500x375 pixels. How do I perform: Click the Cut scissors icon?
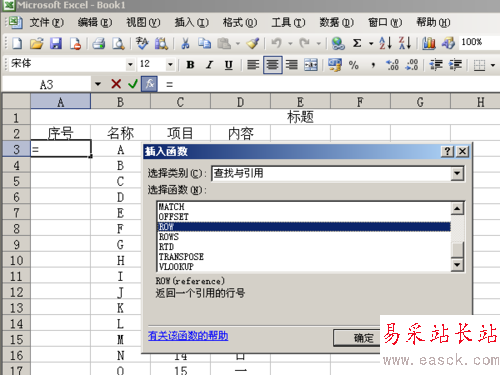[x=185, y=43]
